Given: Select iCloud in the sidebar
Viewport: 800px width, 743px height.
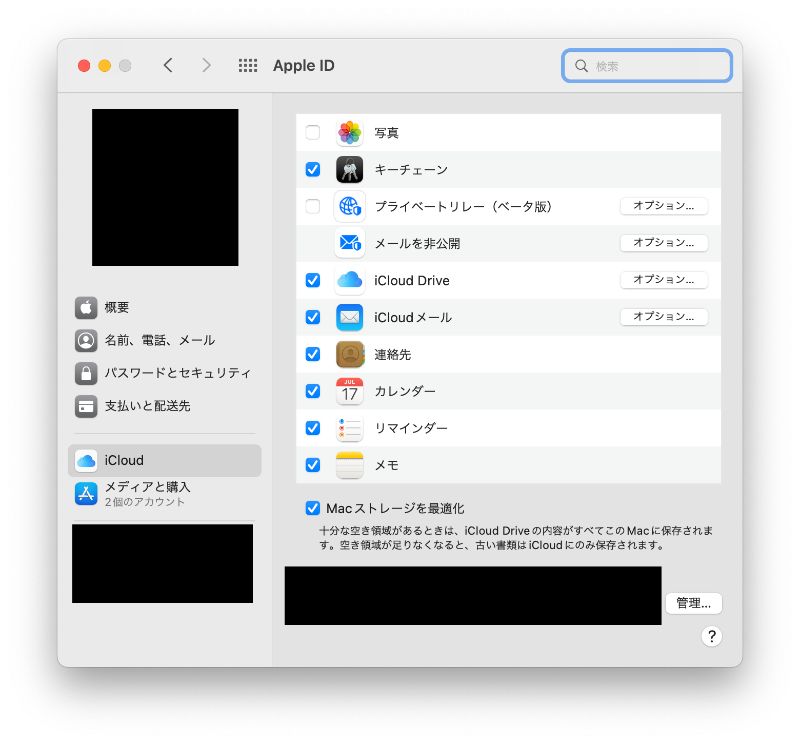Looking at the screenshot, I should coord(164,460).
